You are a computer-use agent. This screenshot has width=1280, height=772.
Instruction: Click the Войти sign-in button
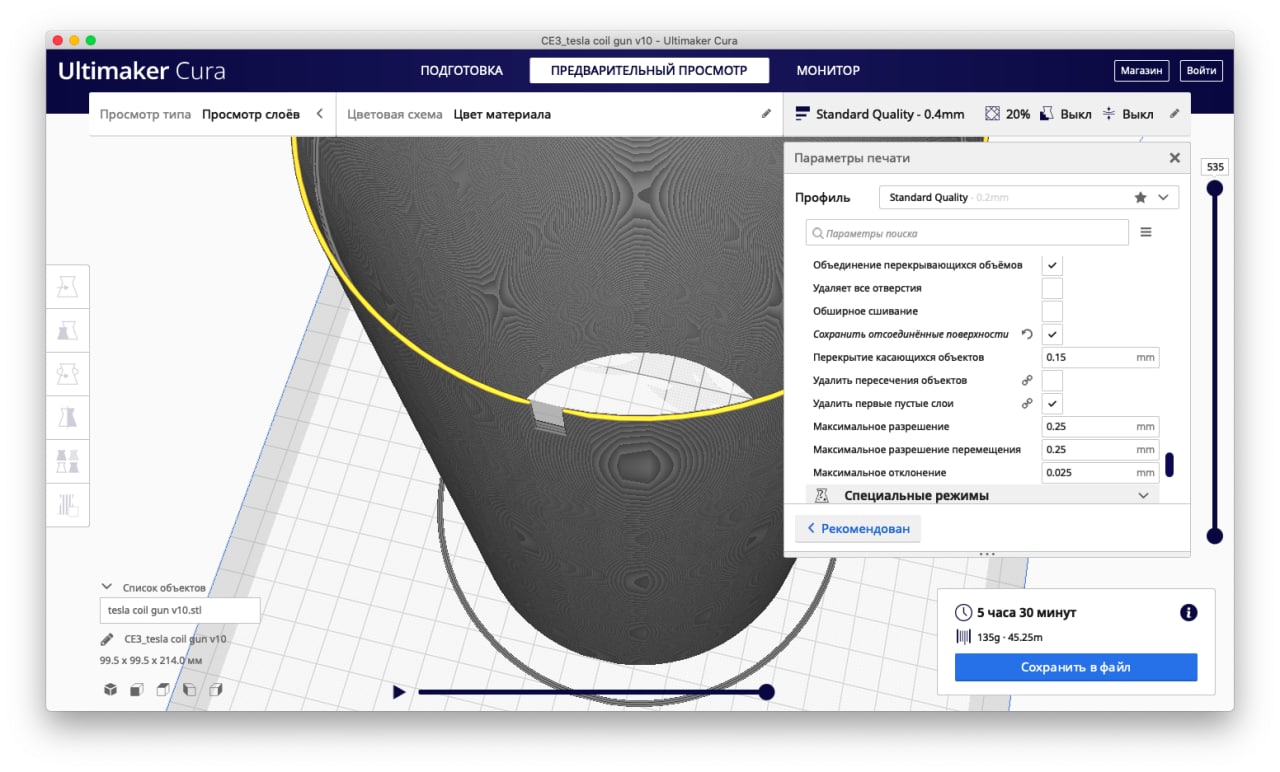click(x=1201, y=71)
